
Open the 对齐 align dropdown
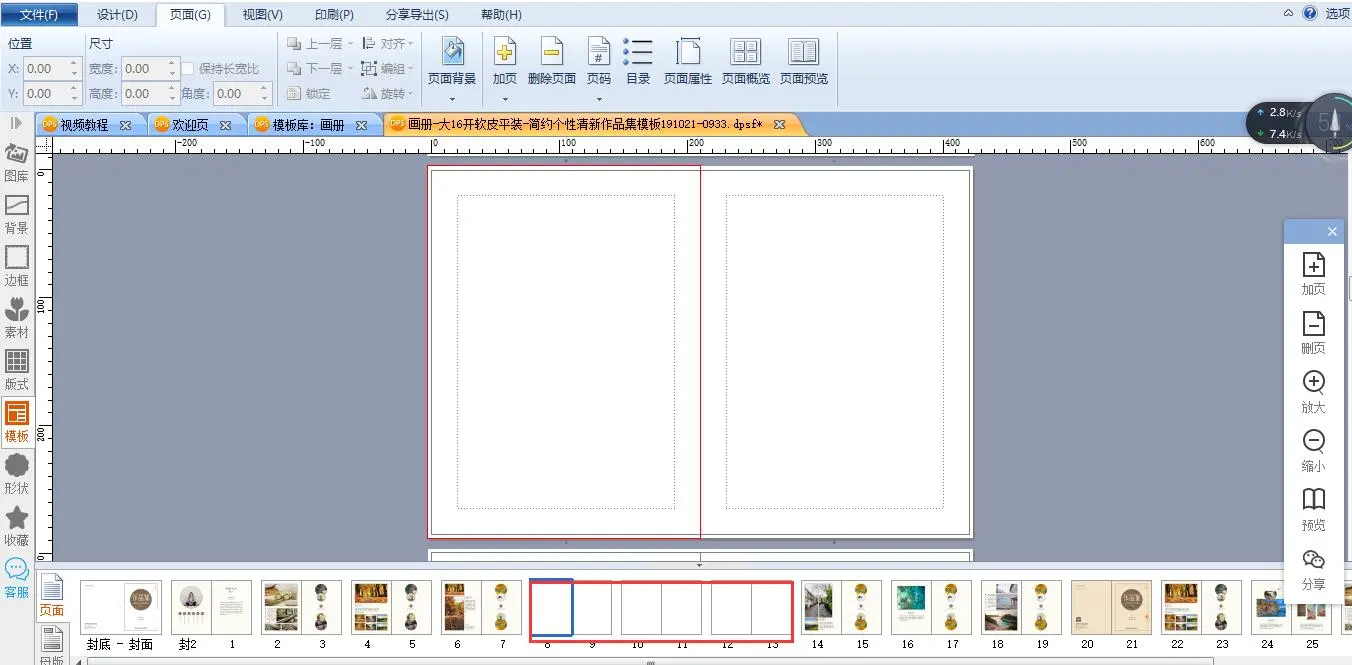(387, 44)
